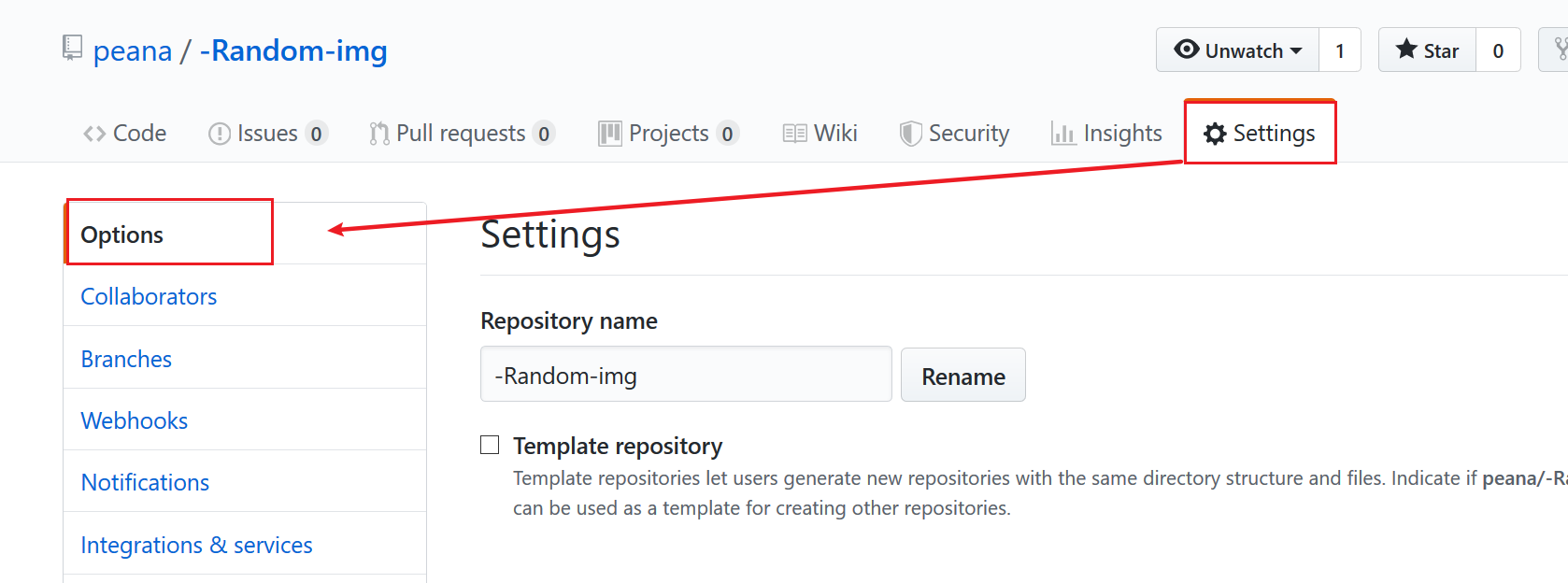
Task: View the Insights tab
Action: coord(1107,134)
